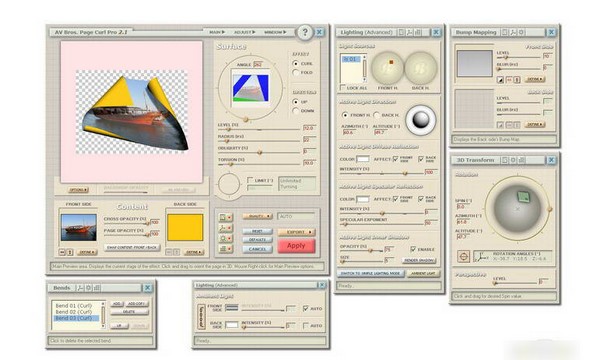The width and height of the screenshot is (600, 360).
Task: Click the Ambient Light button
Action: click(423, 274)
